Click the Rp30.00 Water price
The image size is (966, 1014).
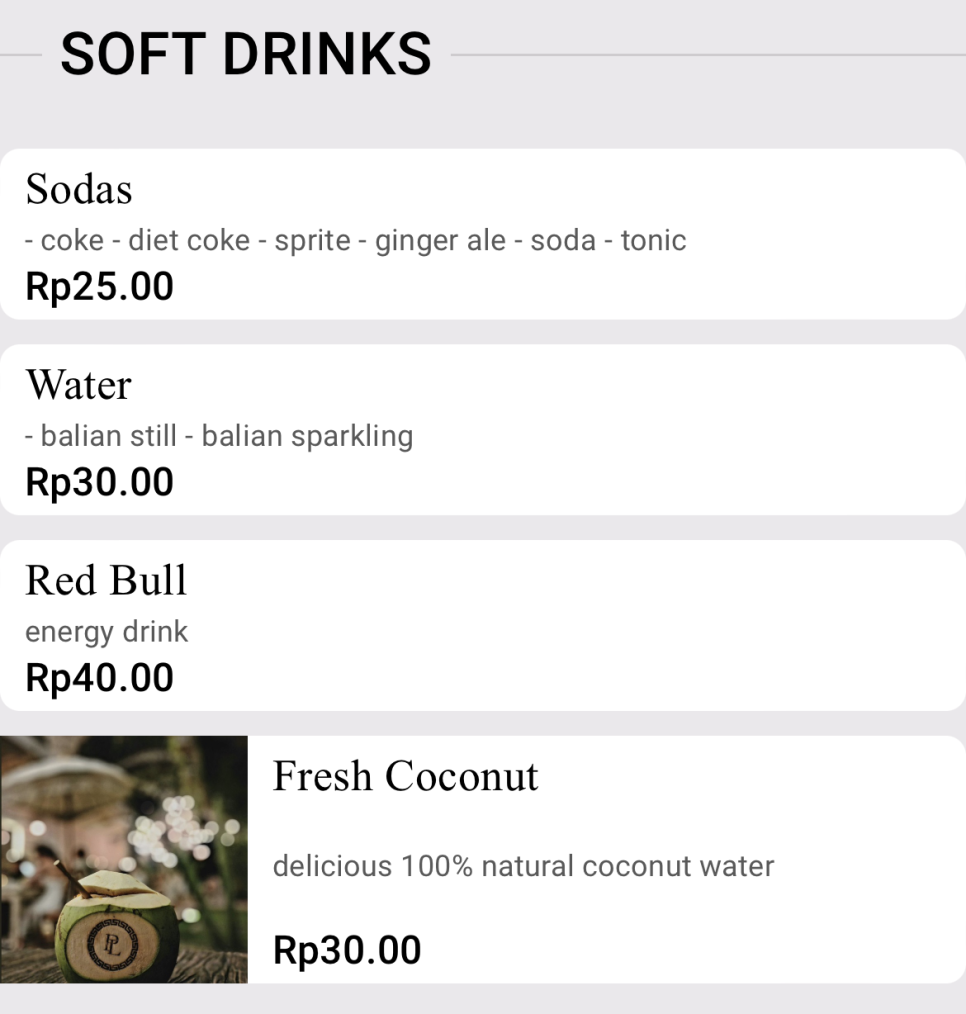point(100,482)
